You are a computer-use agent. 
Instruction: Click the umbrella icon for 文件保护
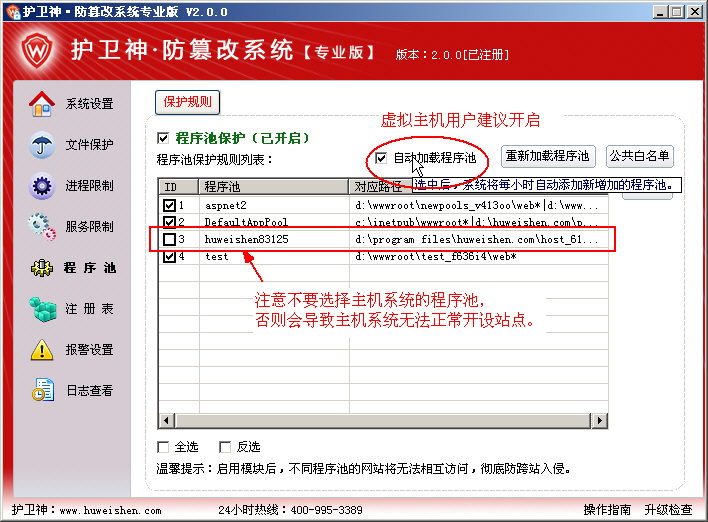tap(42, 145)
